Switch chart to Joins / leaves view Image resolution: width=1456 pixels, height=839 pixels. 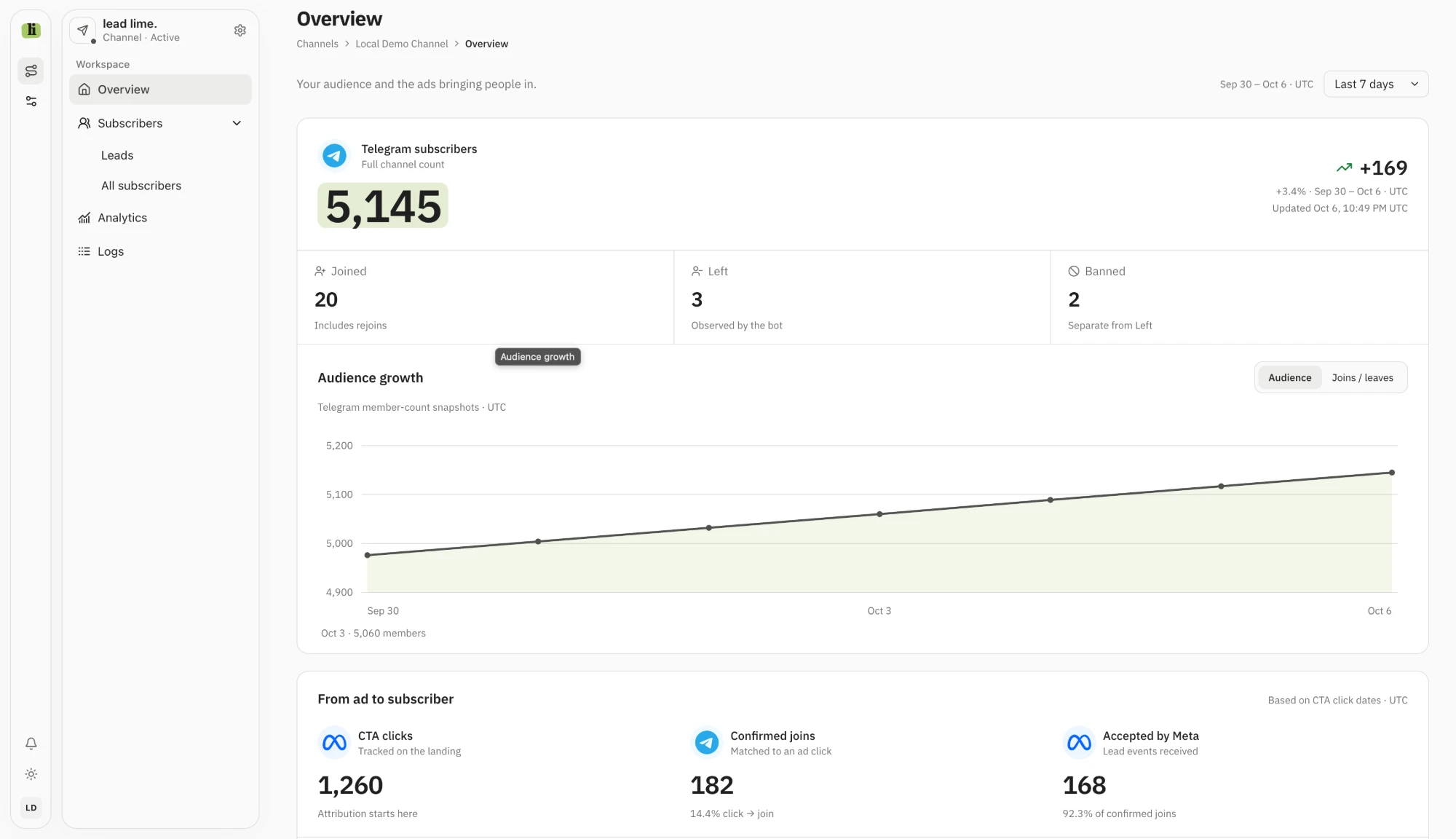click(1362, 378)
